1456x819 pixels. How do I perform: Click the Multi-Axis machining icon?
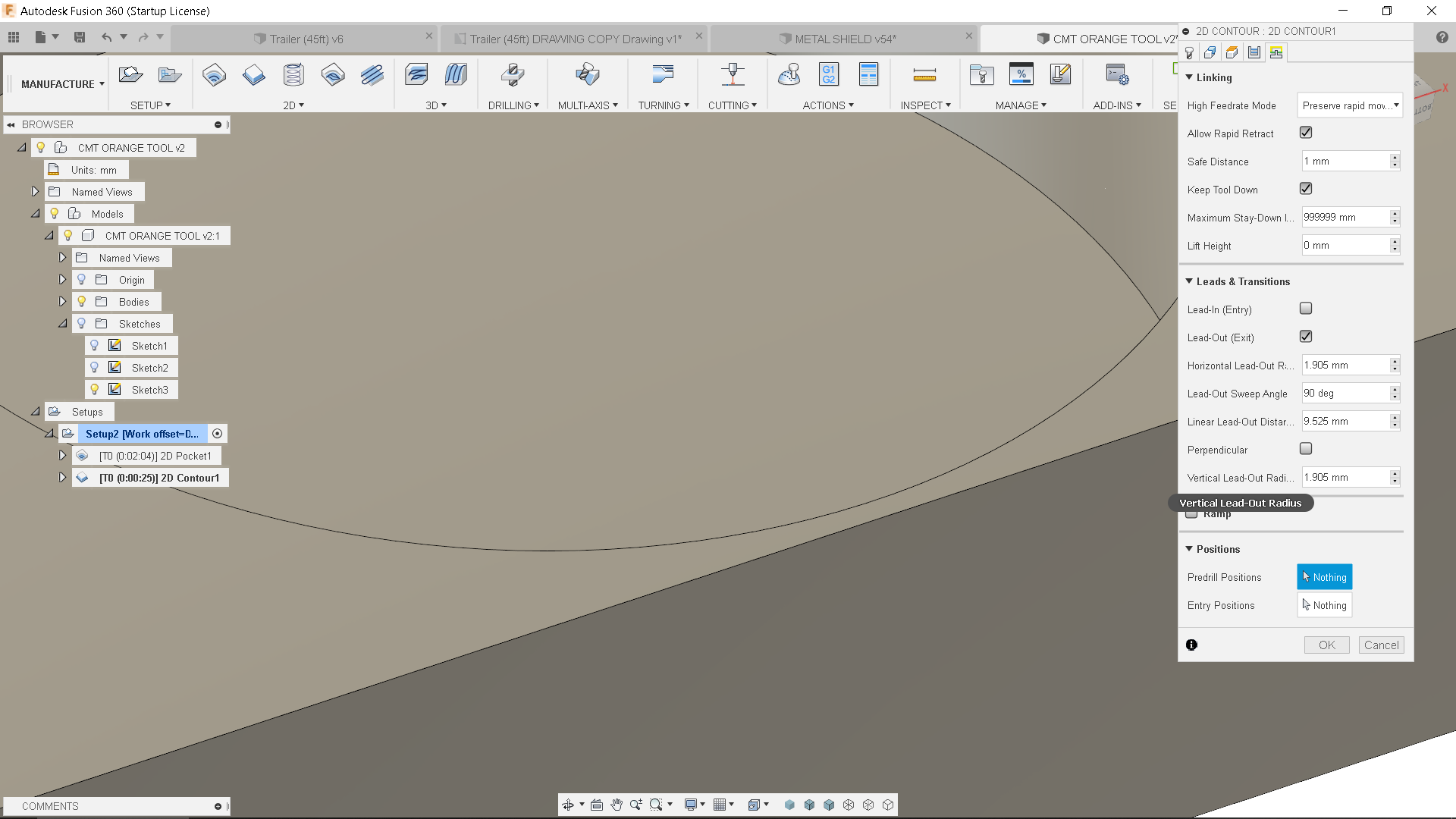(x=588, y=74)
